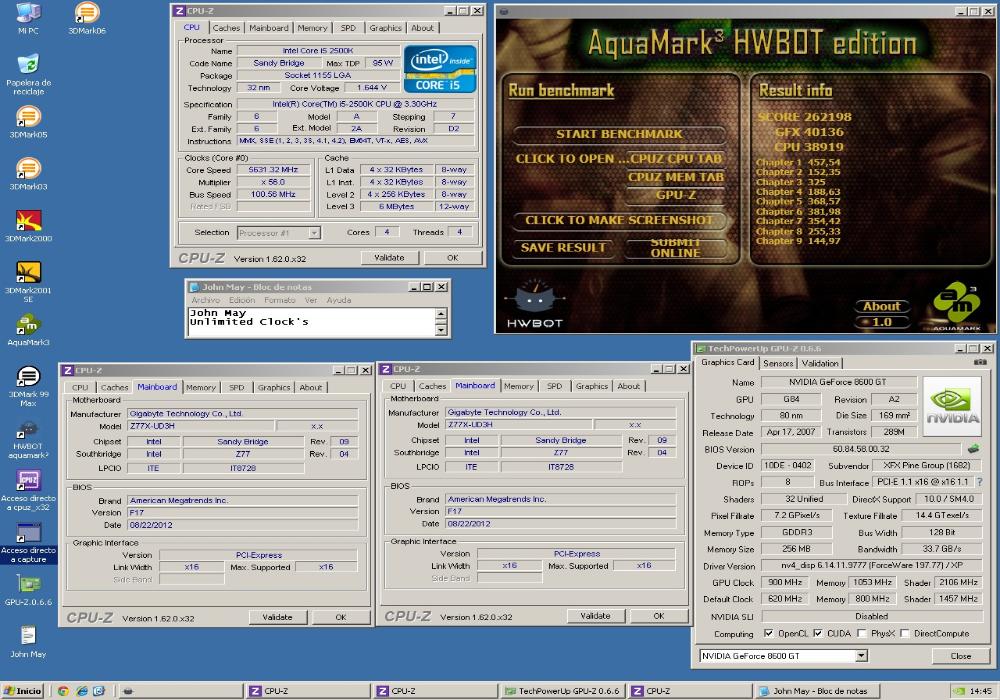Toggle the OpenCL checkbox in GPU-Z
Viewport: 1000px width, 700px height.
click(769, 633)
